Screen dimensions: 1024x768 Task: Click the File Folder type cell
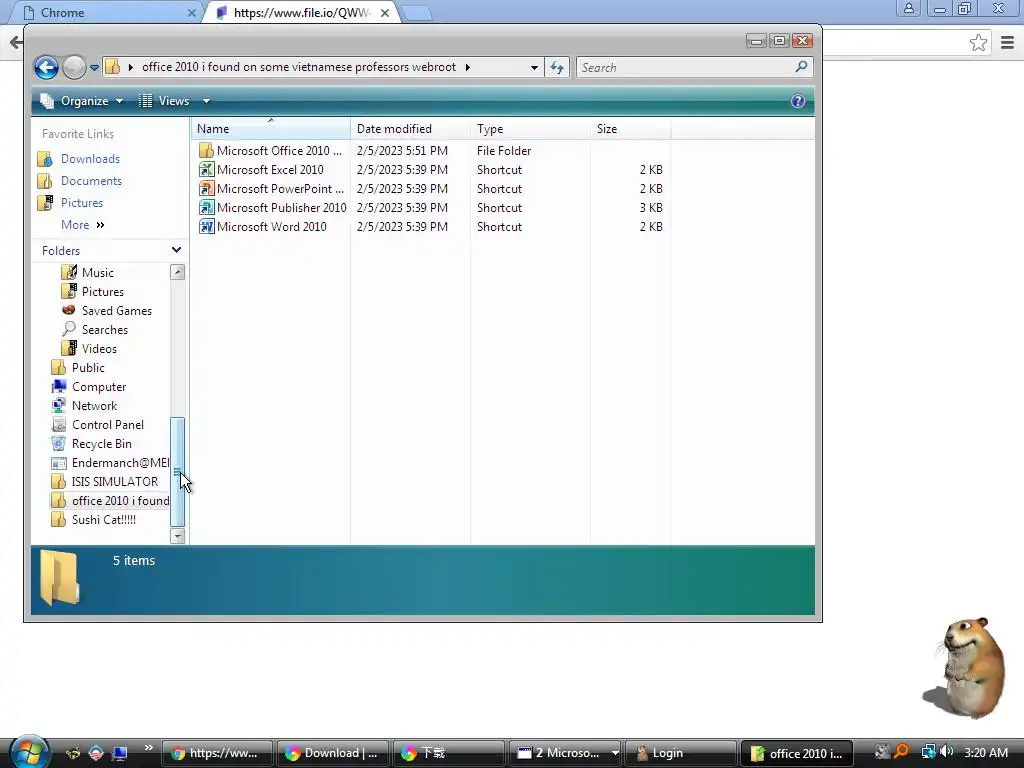pyautogui.click(x=504, y=151)
